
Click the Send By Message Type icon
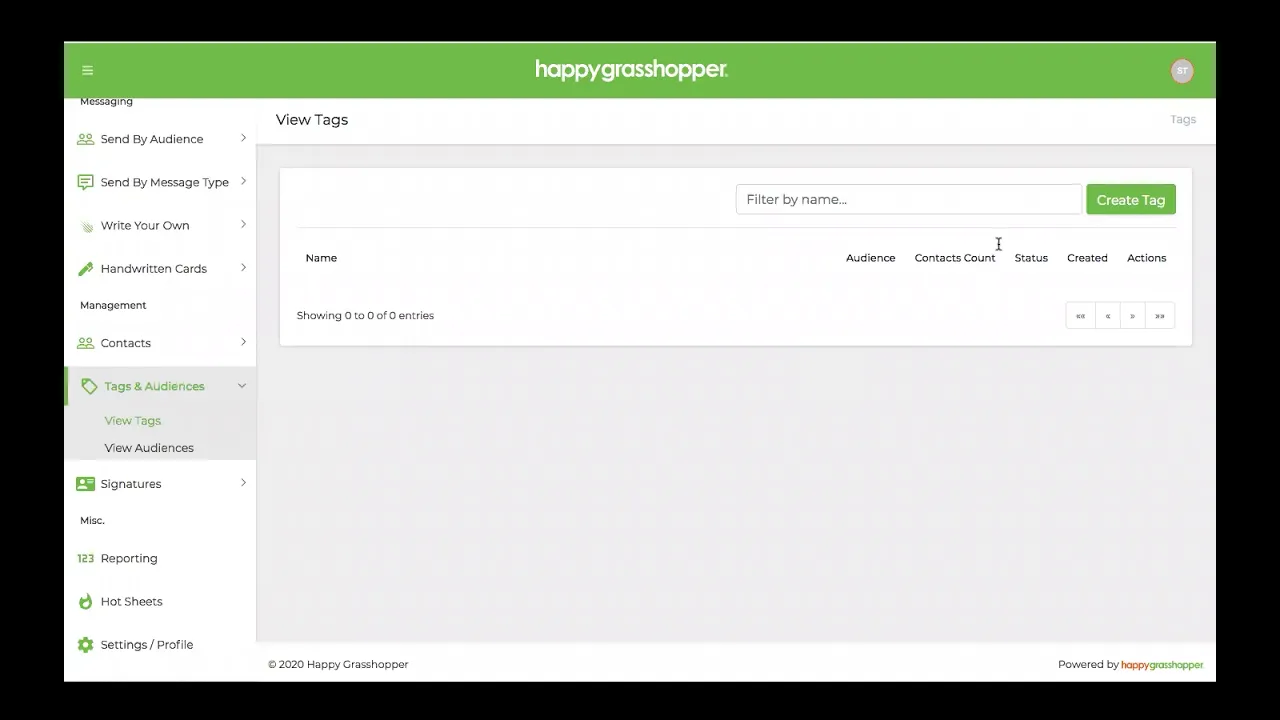click(86, 182)
